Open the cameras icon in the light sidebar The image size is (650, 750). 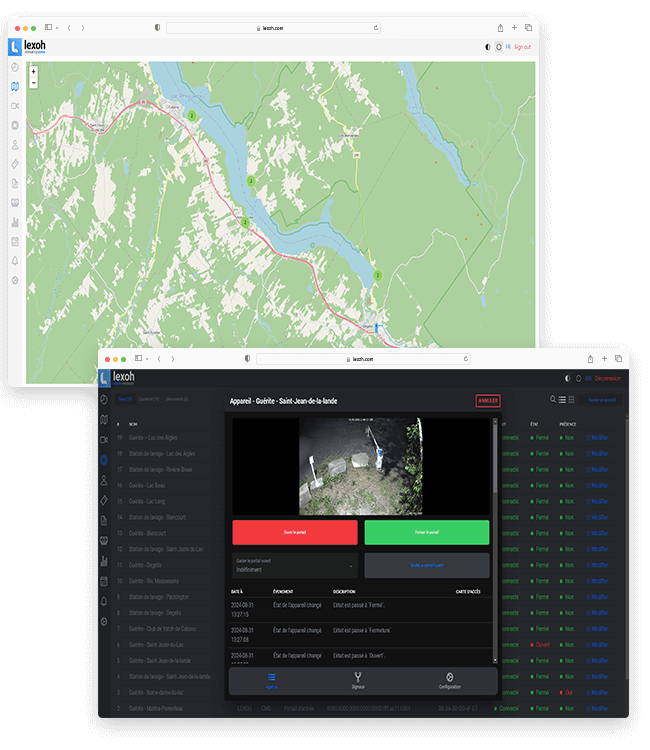point(15,105)
